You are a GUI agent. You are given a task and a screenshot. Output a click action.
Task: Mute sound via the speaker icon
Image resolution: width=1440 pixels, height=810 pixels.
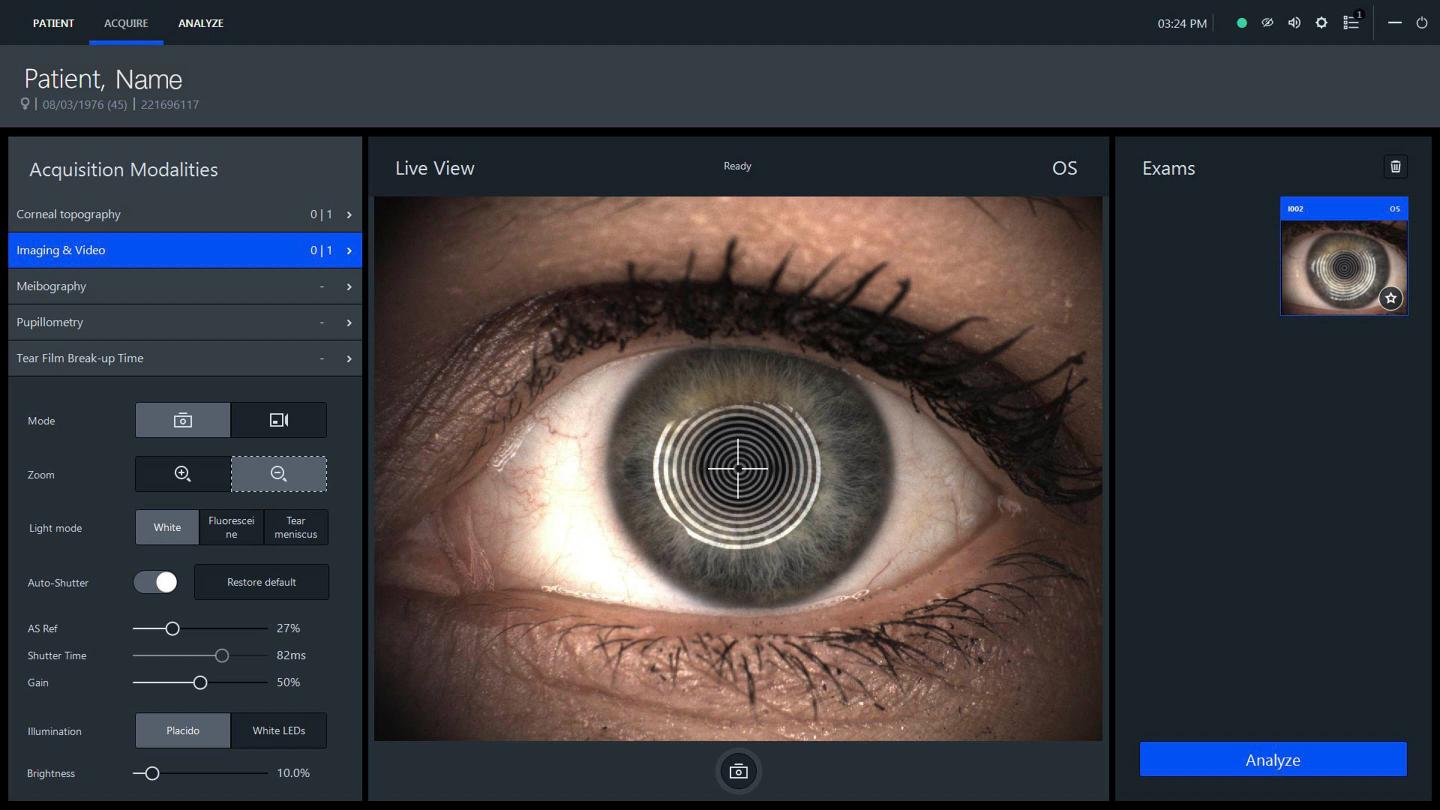click(1294, 23)
